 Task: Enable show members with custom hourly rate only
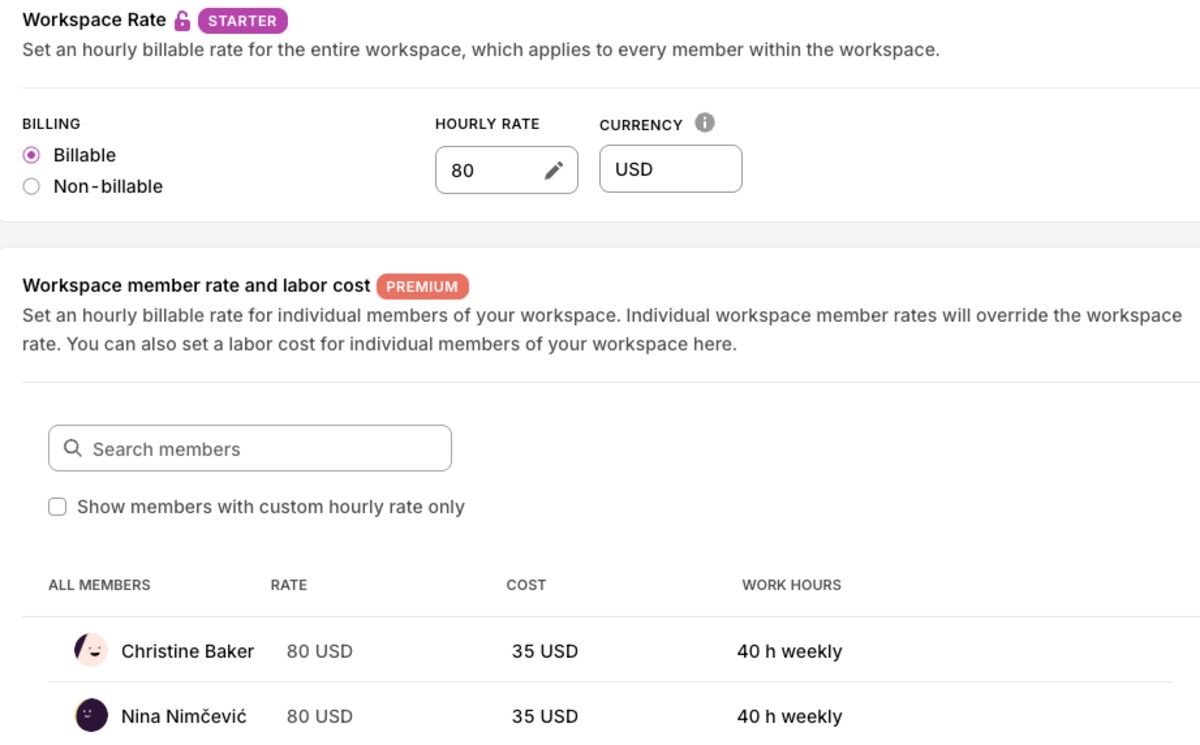tap(57, 507)
